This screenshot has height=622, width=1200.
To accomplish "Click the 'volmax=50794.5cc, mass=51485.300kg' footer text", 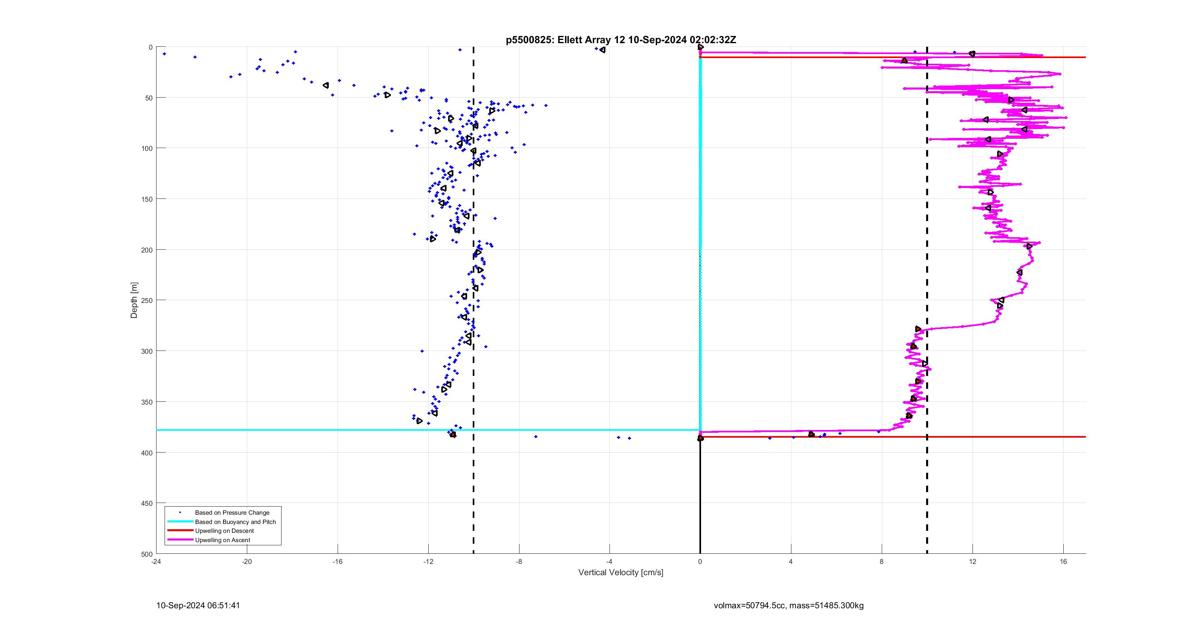I will pos(788,605).
